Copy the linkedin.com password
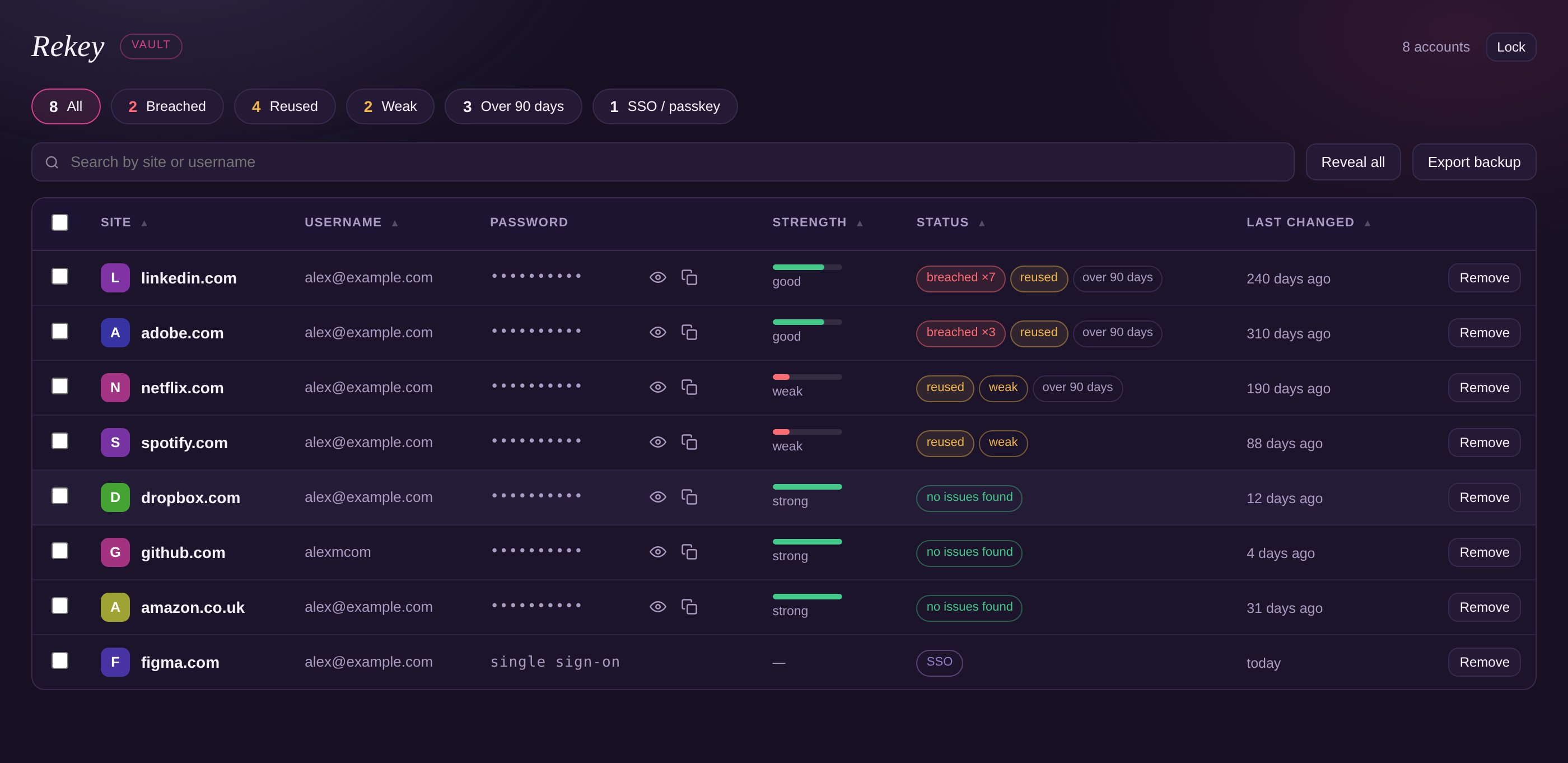Image resolution: width=1568 pixels, height=763 pixels. [689, 278]
